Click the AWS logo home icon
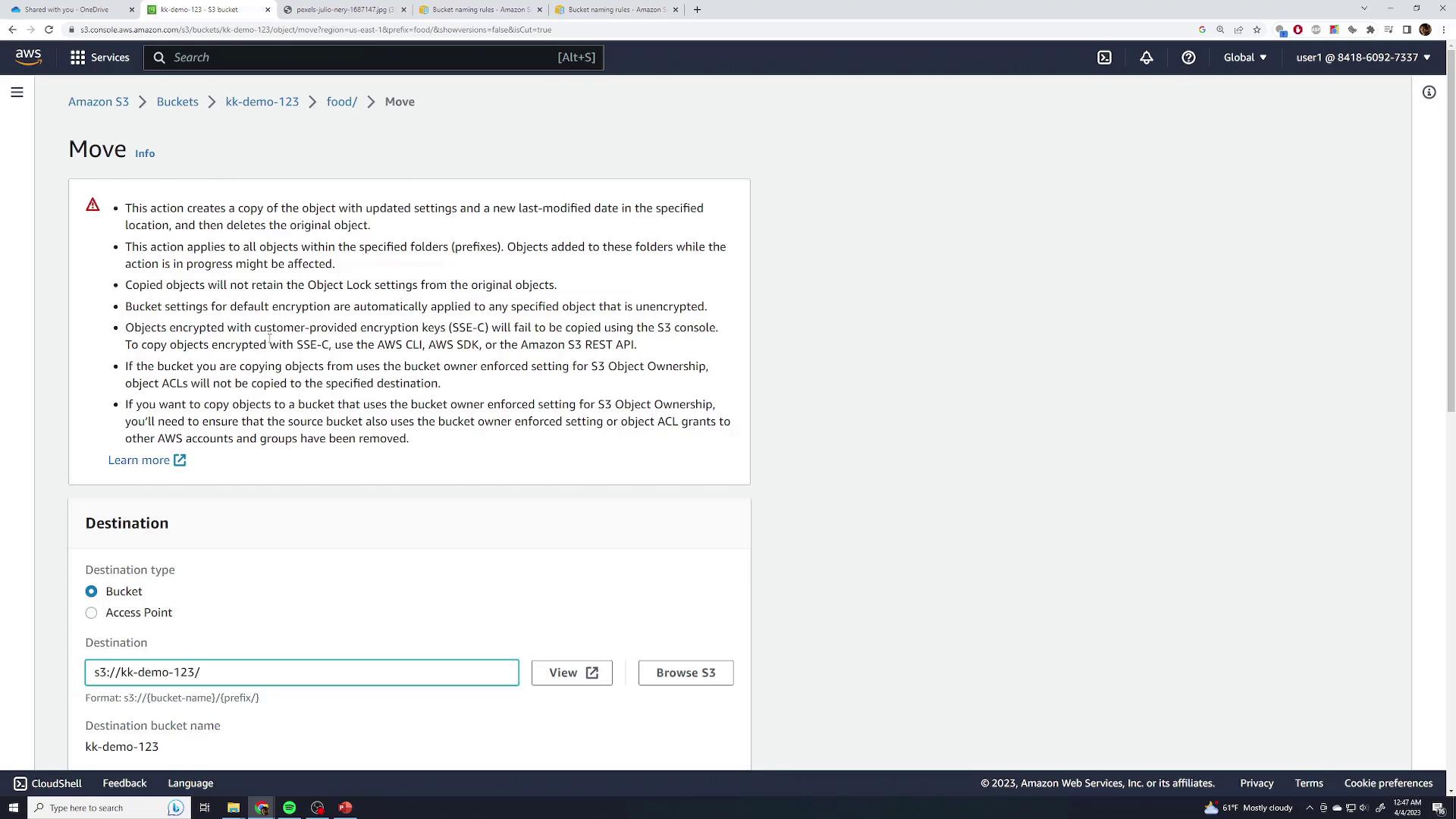 point(28,58)
